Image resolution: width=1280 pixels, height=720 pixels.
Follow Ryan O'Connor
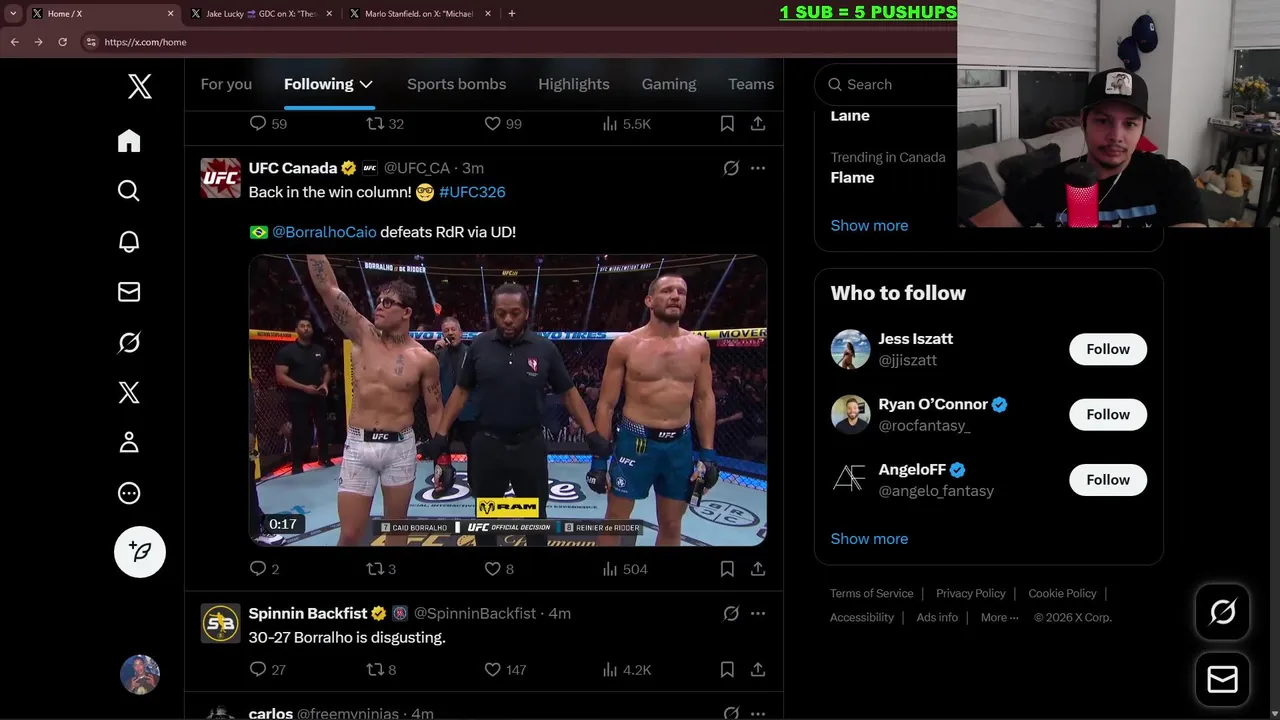1108,414
